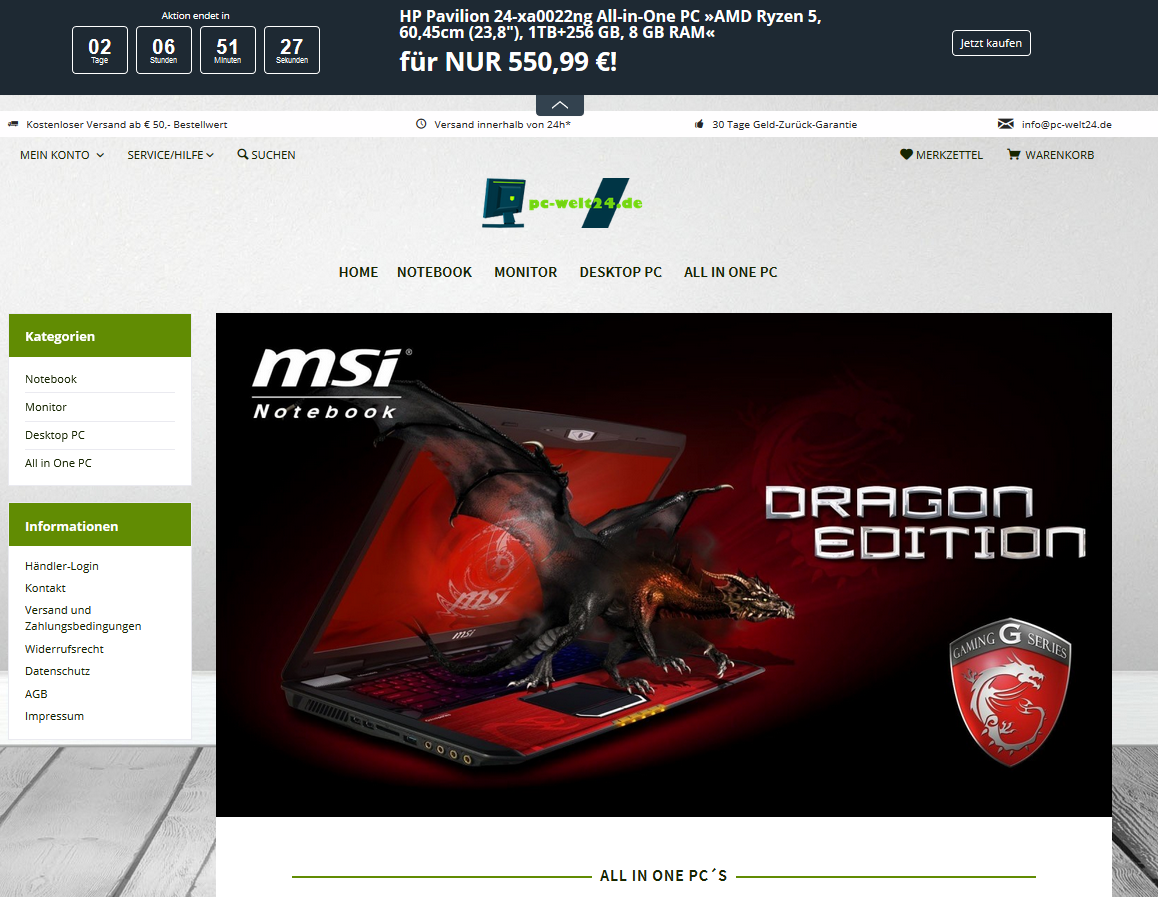This screenshot has height=897, width=1158.
Task: Open the Impressum link
Action: (54, 716)
